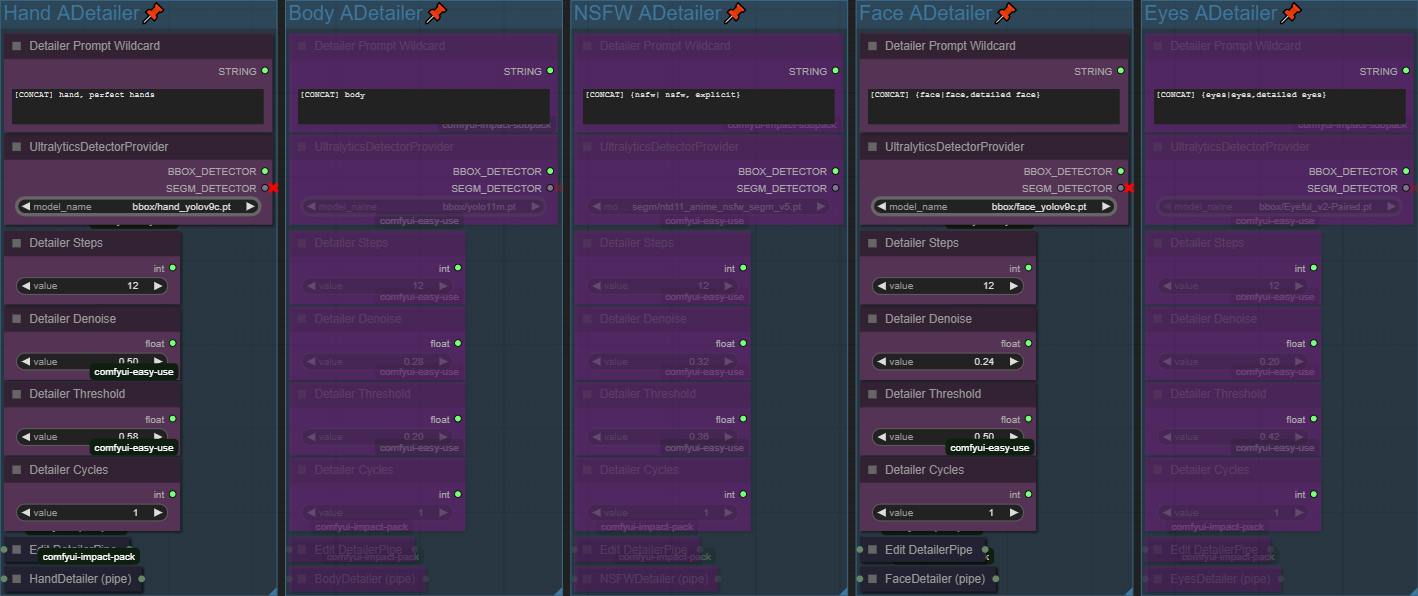Collapse Detailer Prompt Wildcard node in Hand group
This screenshot has width=1418, height=596.
(x=17, y=46)
